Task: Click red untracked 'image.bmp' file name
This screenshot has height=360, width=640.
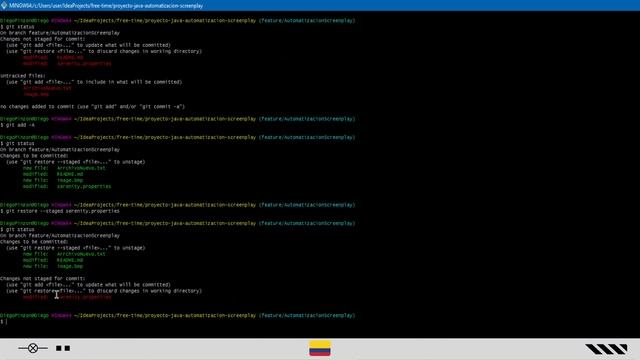Action: point(36,94)
